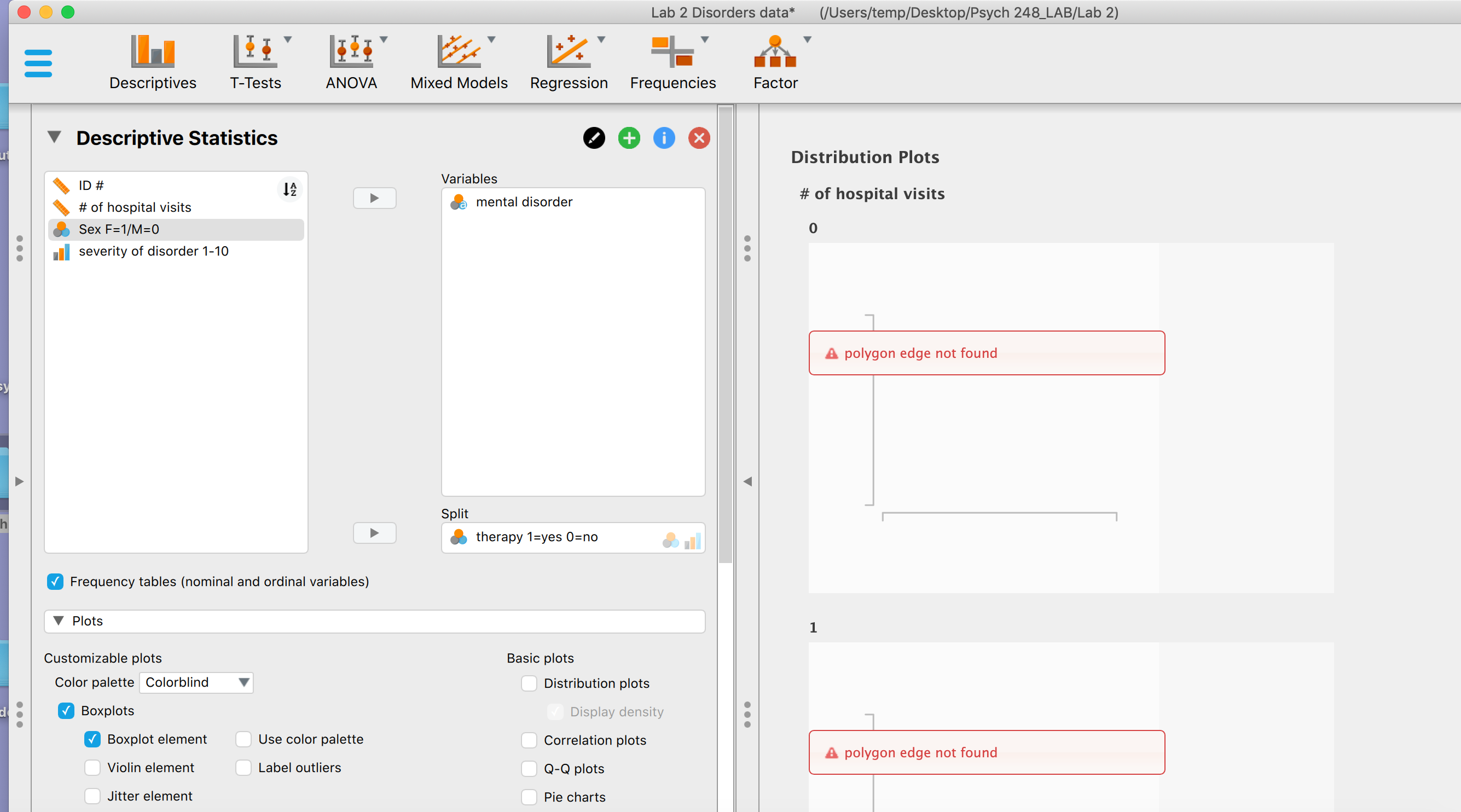Viewport: 1461px width, 812px height.
Task: Select '# of hospital visits' variable
Action: coord(176,207)
